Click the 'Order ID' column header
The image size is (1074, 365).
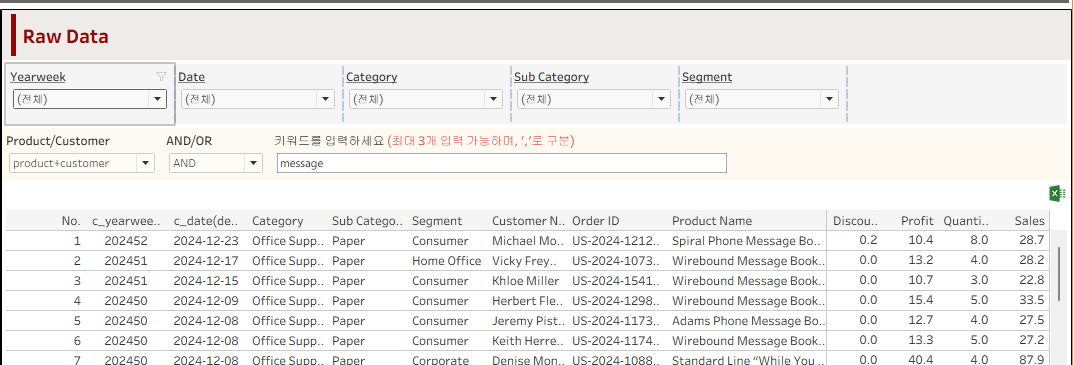595,221
